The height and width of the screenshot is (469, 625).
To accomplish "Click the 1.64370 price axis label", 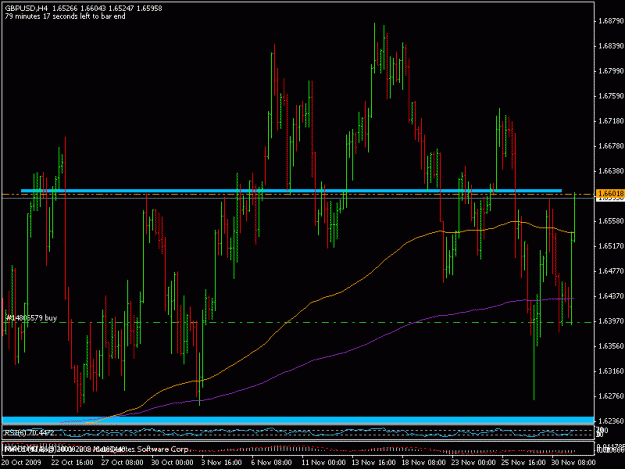I will tap(611, 296).
